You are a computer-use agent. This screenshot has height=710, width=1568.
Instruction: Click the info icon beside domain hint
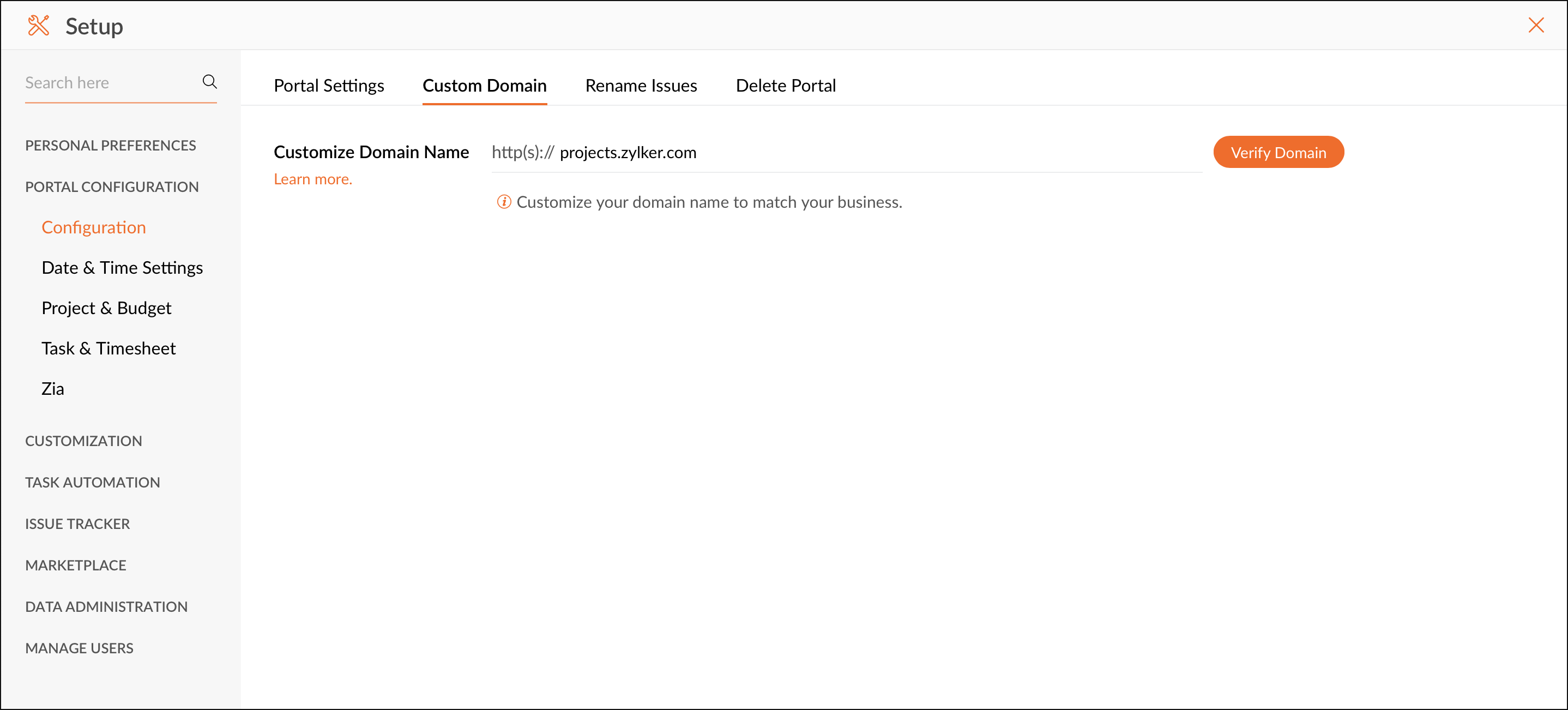tap(503, 202)
